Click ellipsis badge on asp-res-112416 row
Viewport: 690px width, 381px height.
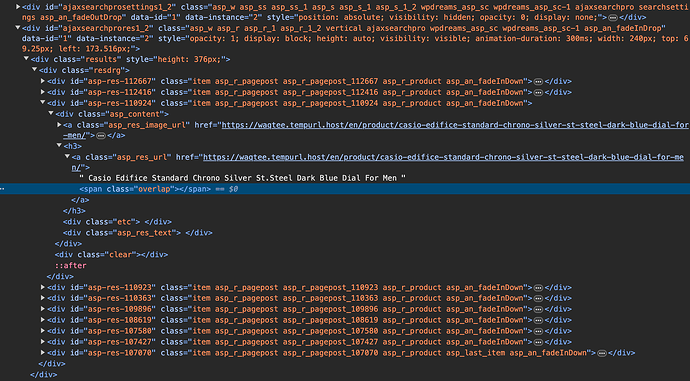coord(538,92)
